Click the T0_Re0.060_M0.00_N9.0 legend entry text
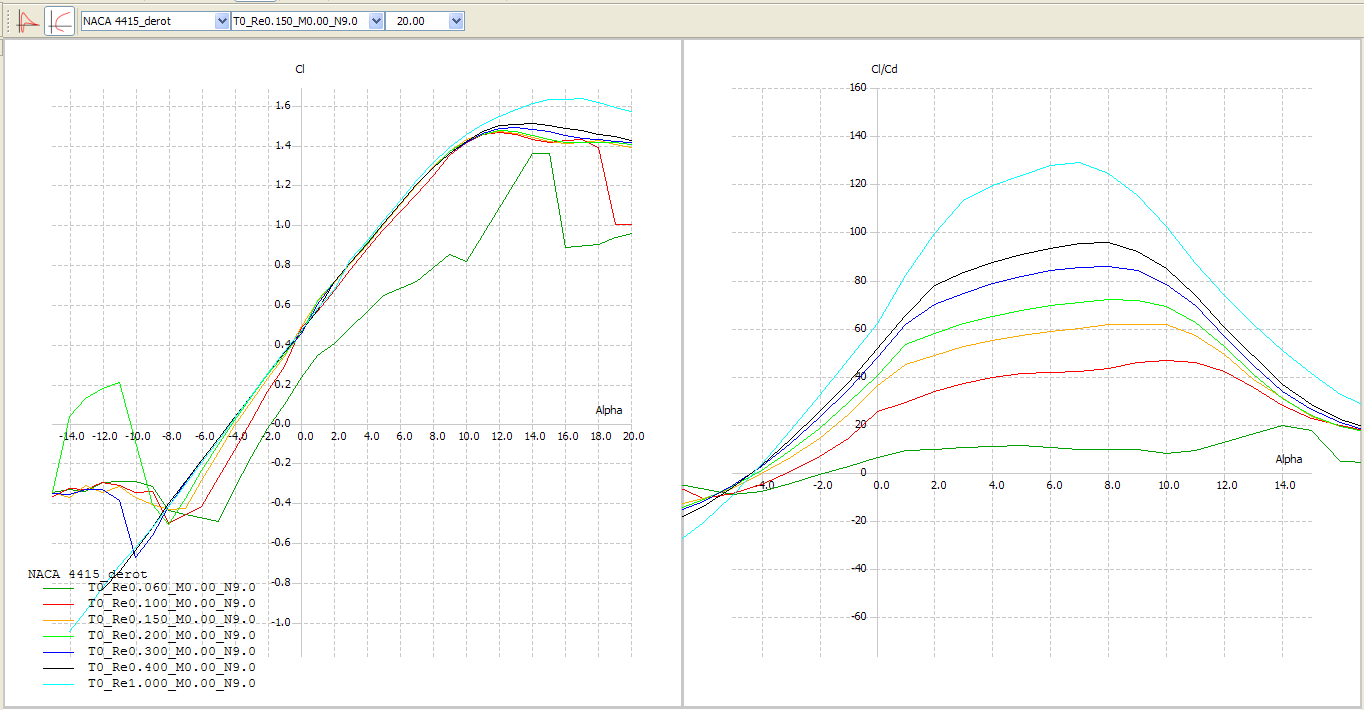The width and height of the screenshot is (1364, 710). 171,588
